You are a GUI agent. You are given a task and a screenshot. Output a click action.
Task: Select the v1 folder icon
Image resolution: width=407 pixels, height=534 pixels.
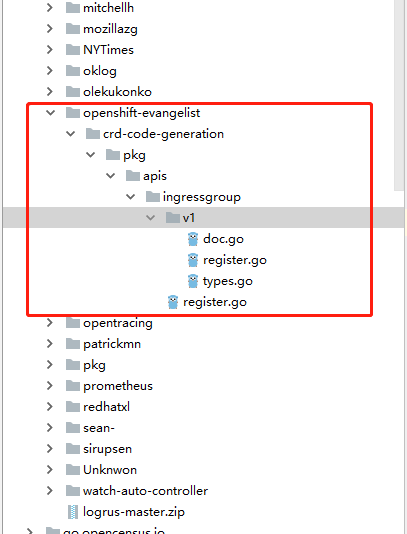click(x=173, y=218)
